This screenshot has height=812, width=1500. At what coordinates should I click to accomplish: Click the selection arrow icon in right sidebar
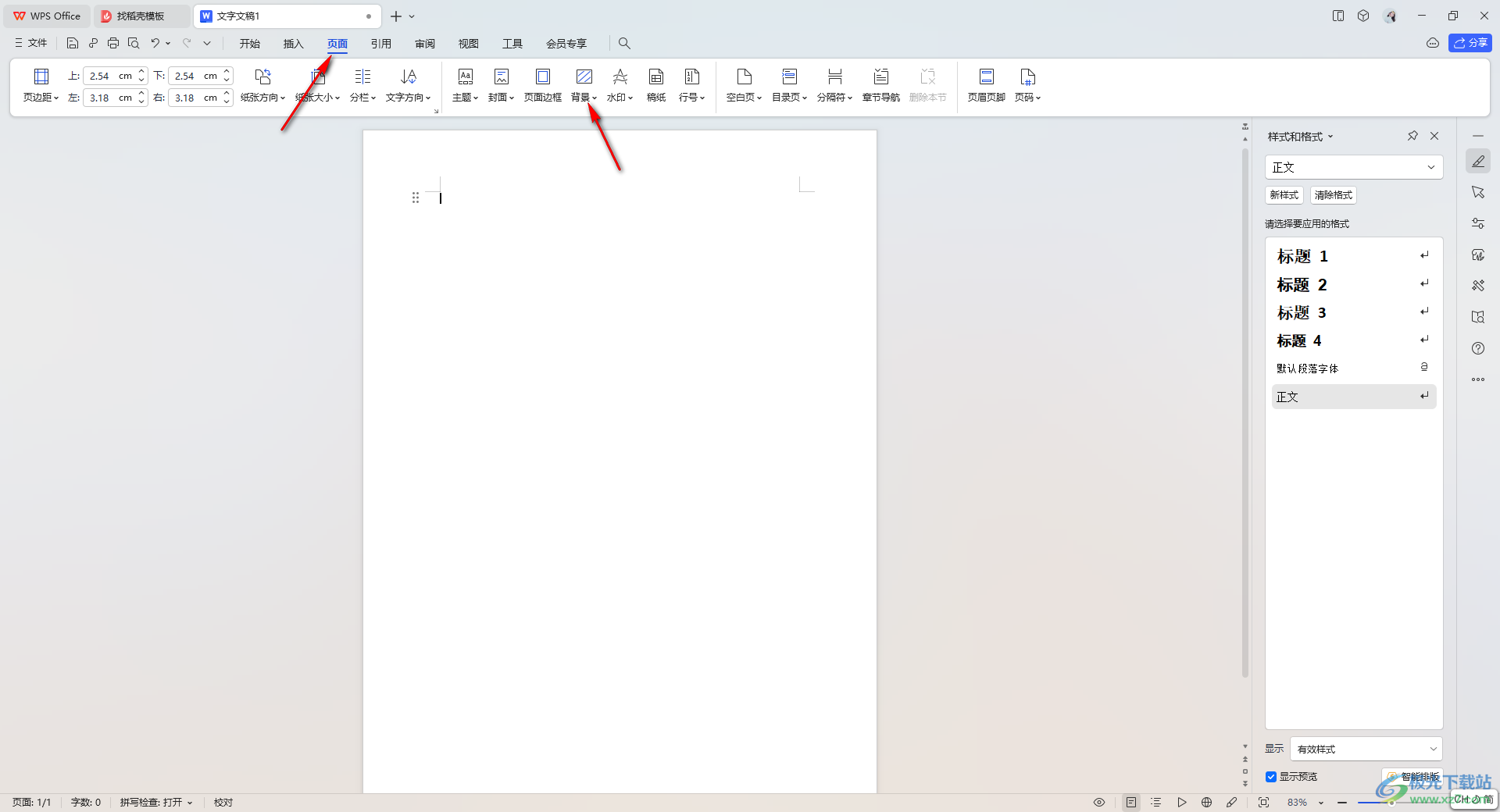[x=1478, y=192]
